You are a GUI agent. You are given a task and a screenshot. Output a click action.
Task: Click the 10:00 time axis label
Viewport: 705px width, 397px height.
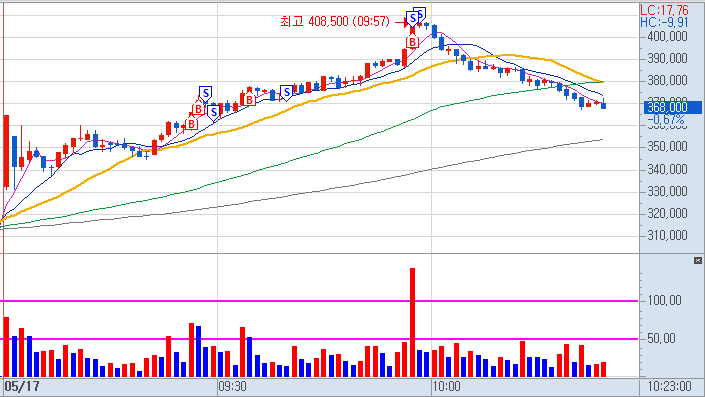[x=446, y=387]
